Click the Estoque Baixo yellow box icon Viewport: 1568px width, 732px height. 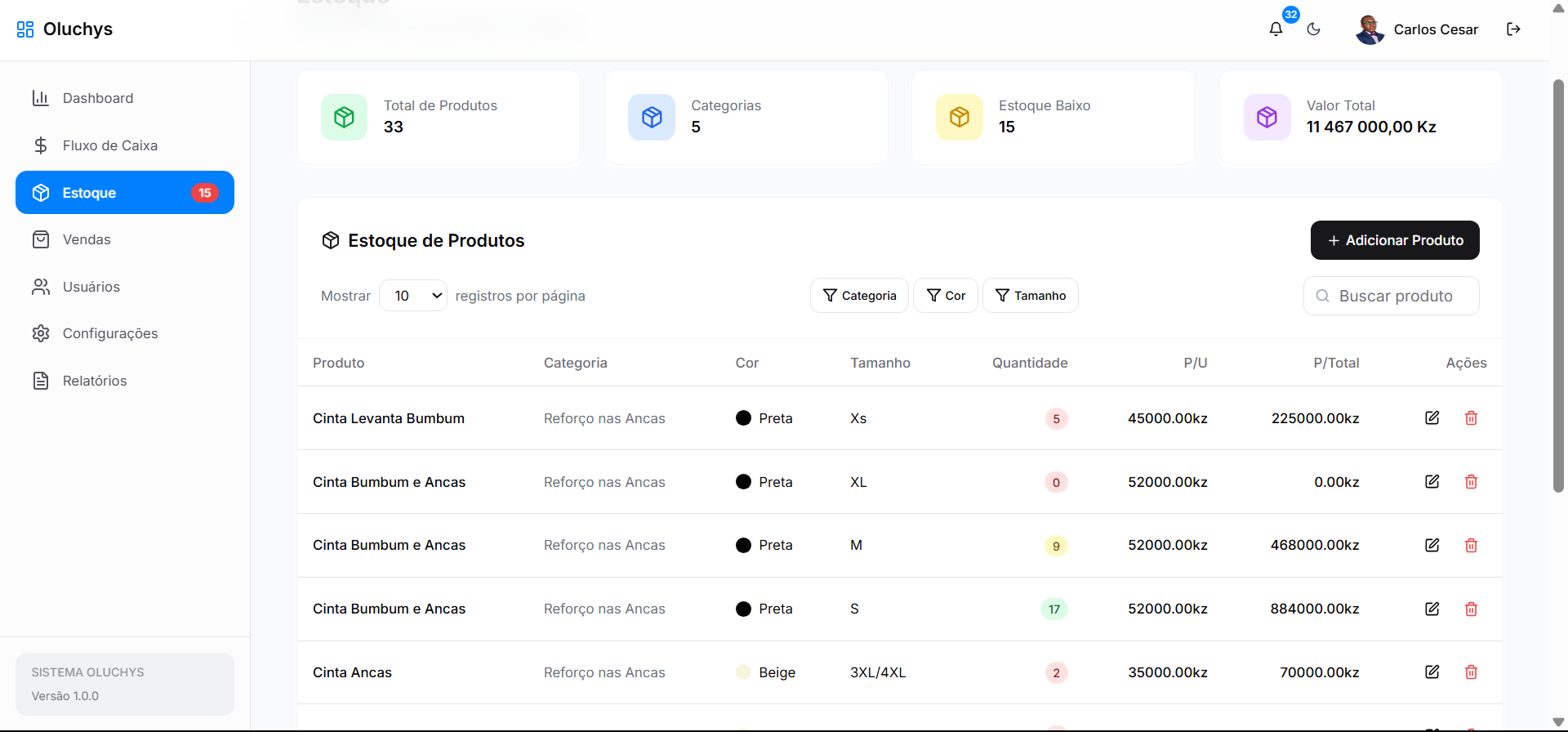tap(960, 118)
